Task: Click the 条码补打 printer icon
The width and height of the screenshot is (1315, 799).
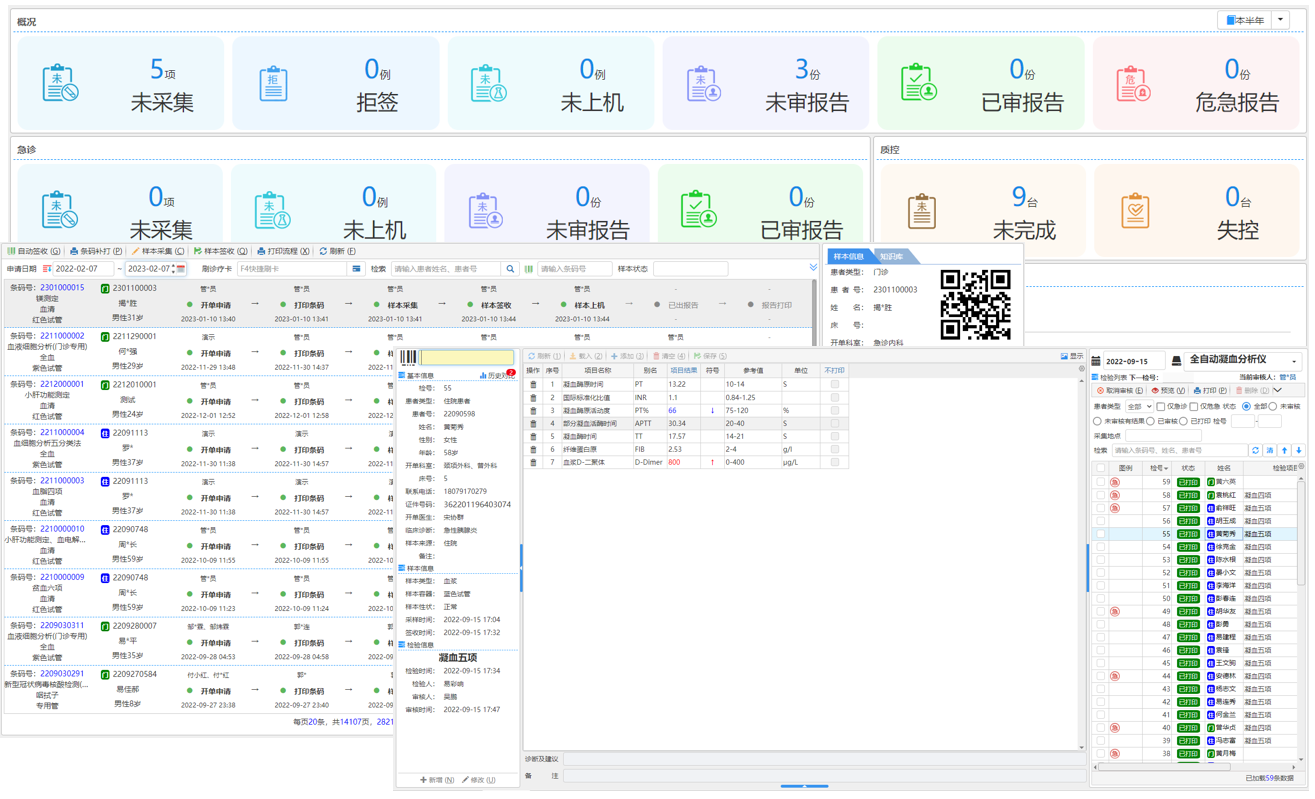Action: coord(74,251)
